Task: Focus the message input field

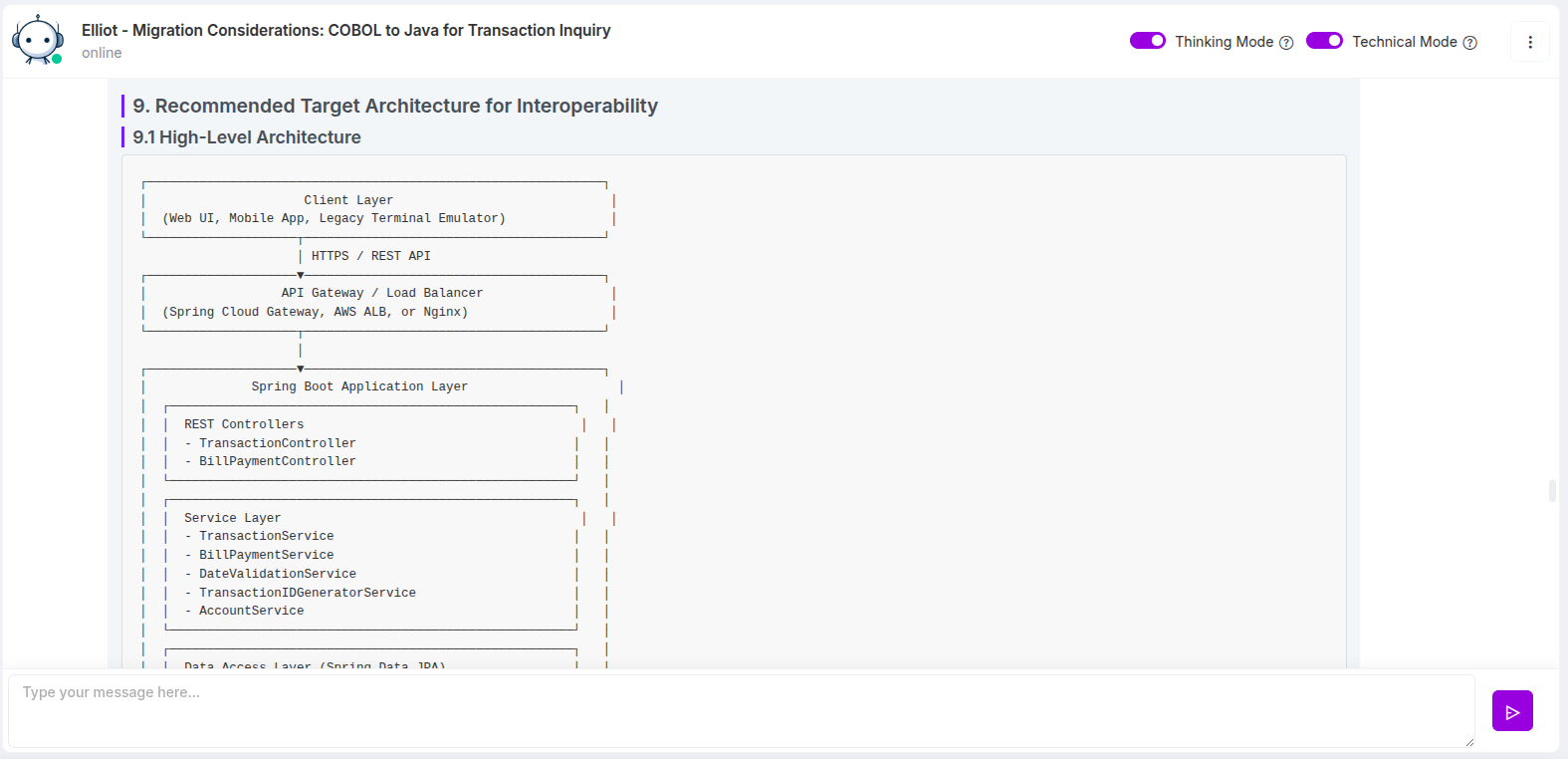Action: coord(742,711)
